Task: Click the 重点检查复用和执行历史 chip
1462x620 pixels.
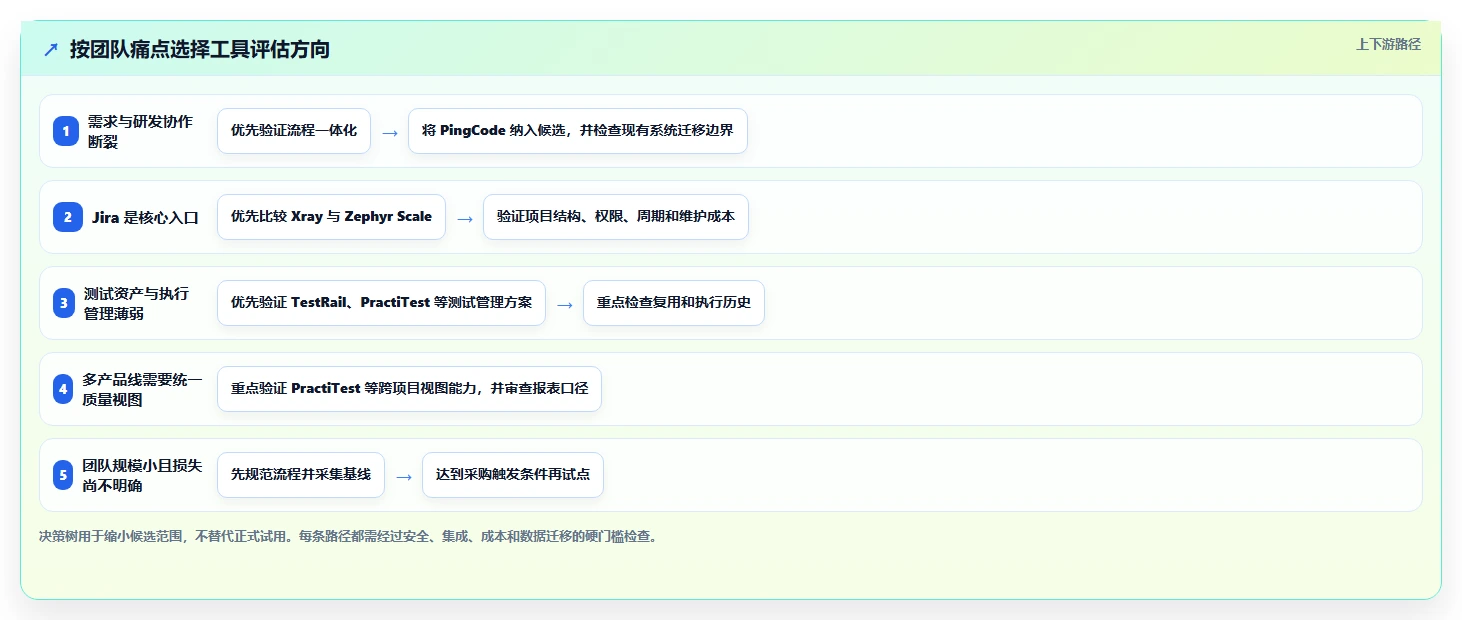Action: [x=674, y=303]
